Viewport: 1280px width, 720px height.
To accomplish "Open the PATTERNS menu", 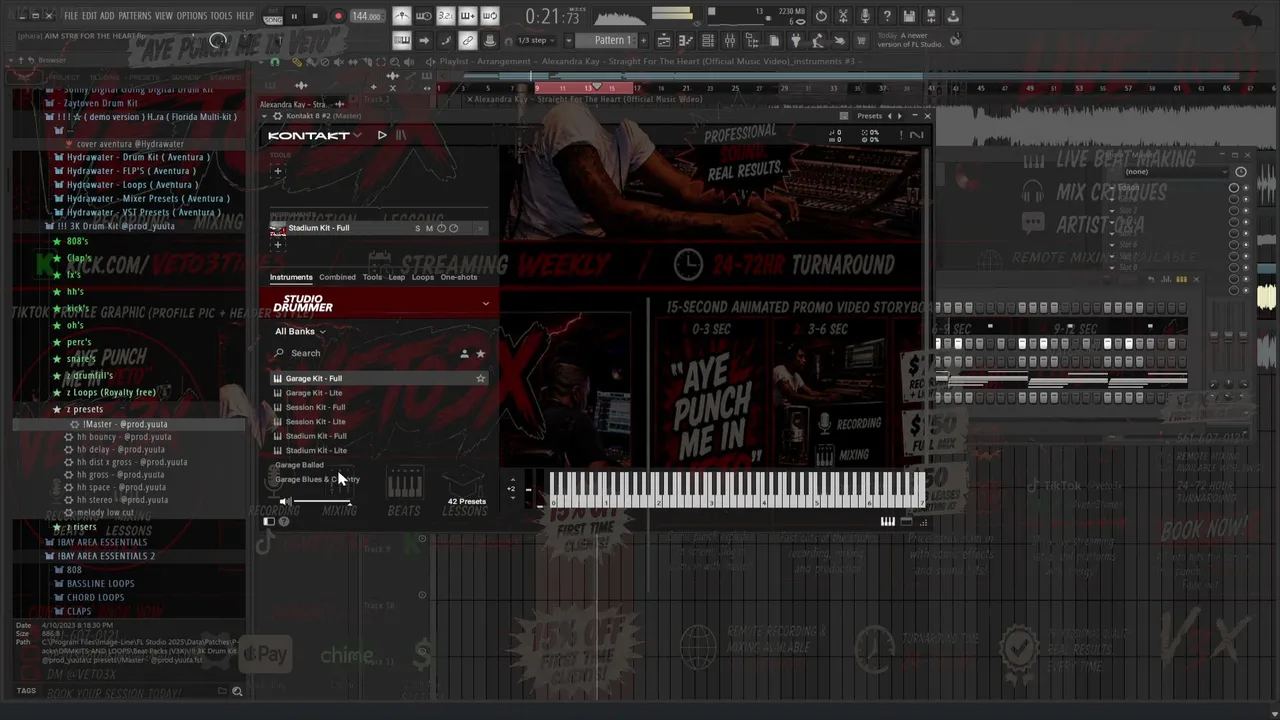I will [135, 16].
